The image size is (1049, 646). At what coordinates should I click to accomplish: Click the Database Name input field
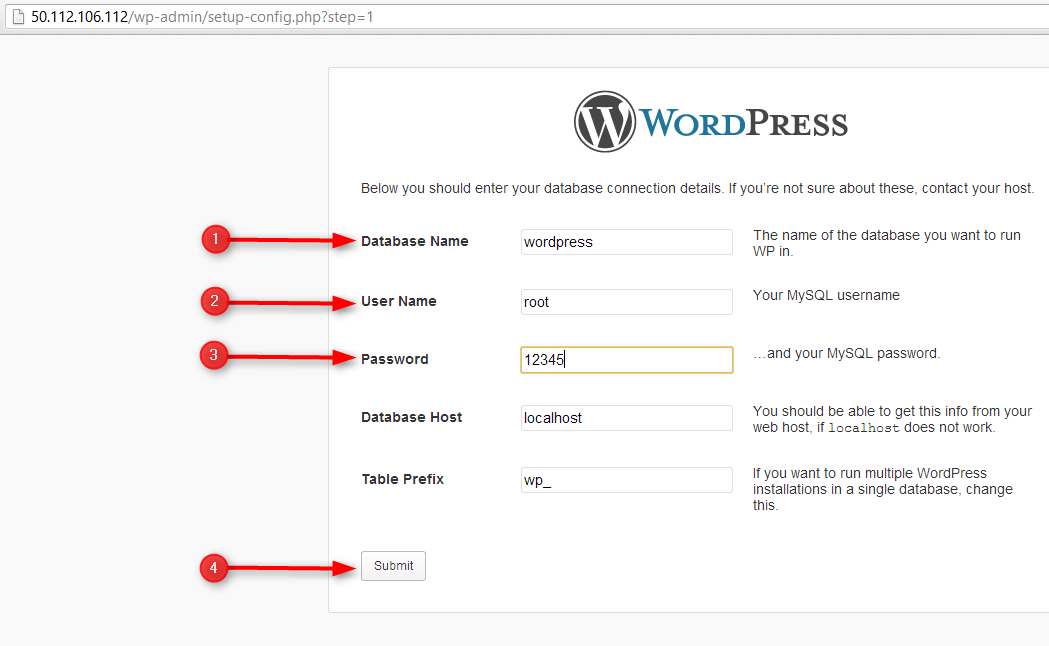point(627,242)
